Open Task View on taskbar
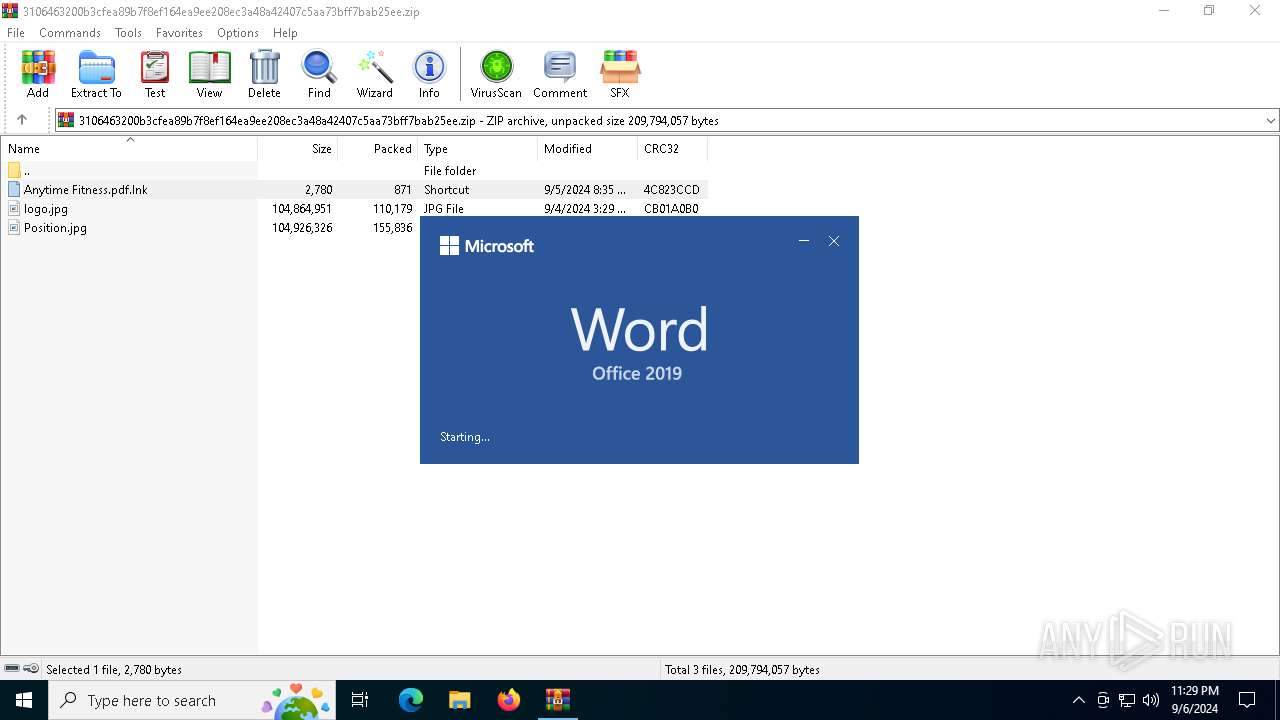Image resolution: width=1280 pixels, height=720 pixels. (360, 700)
